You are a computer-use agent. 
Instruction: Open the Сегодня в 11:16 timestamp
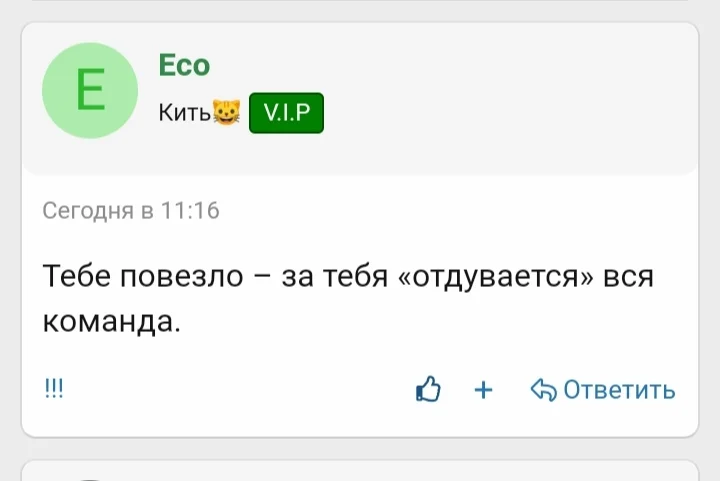coord(130,211)
